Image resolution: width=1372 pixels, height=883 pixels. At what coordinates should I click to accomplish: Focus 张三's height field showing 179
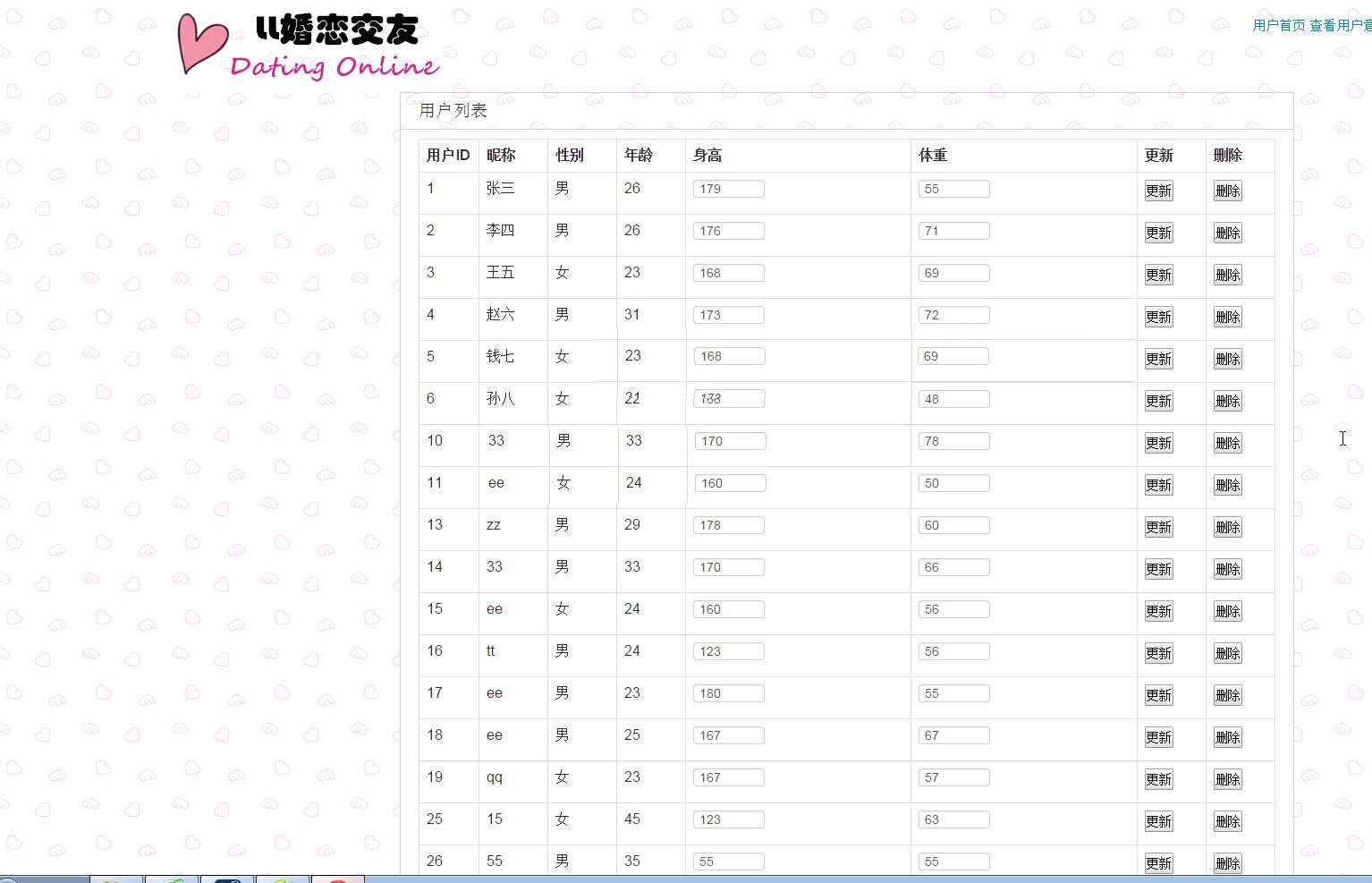point(729,189)
